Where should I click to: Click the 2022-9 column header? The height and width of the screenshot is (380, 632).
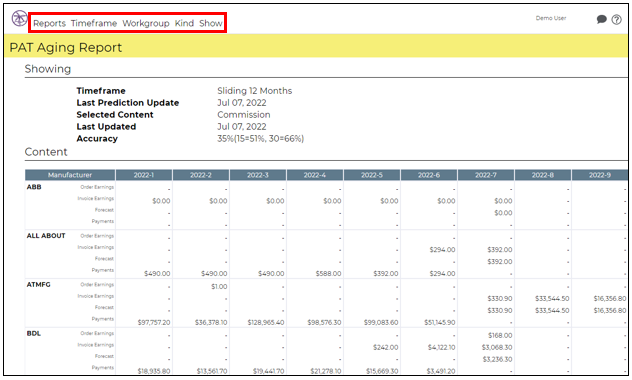coord(600,175)
